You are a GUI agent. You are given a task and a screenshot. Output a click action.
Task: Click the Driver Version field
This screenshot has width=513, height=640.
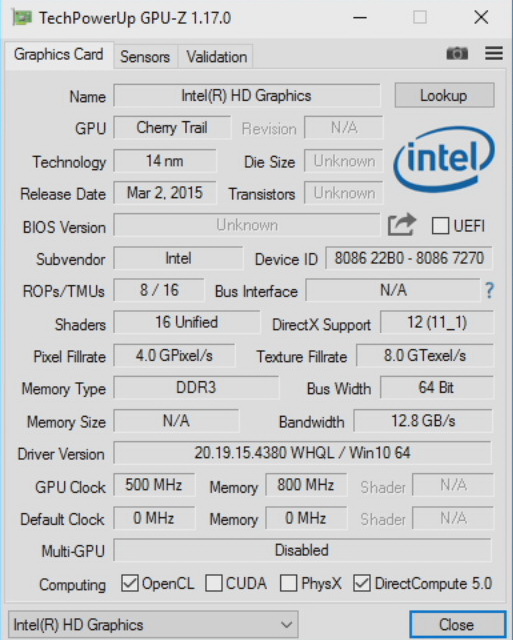302,453
